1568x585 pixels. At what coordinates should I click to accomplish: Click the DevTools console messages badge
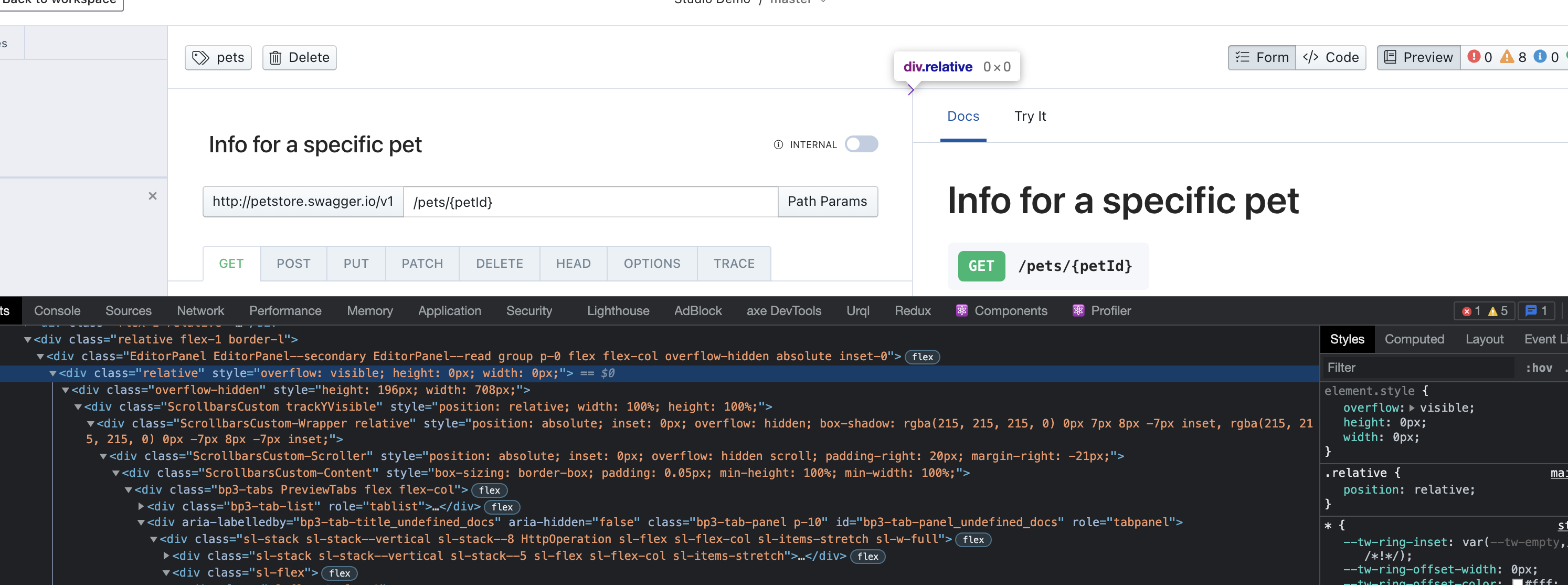point(1537,311)
